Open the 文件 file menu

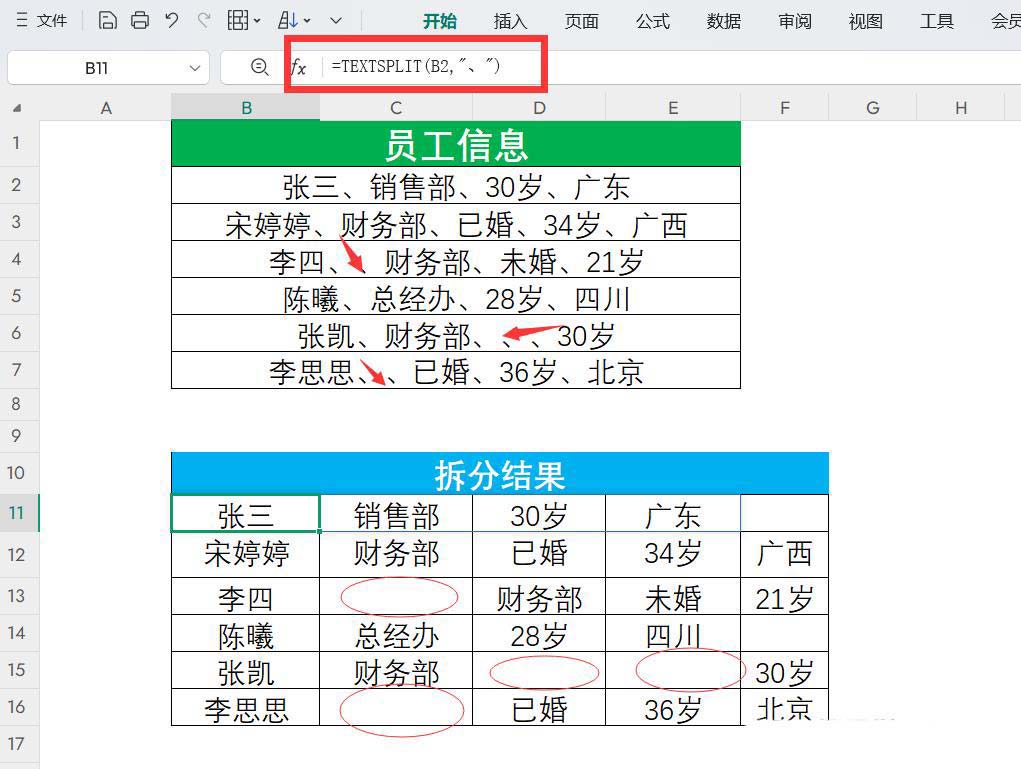tap(41, 20)
